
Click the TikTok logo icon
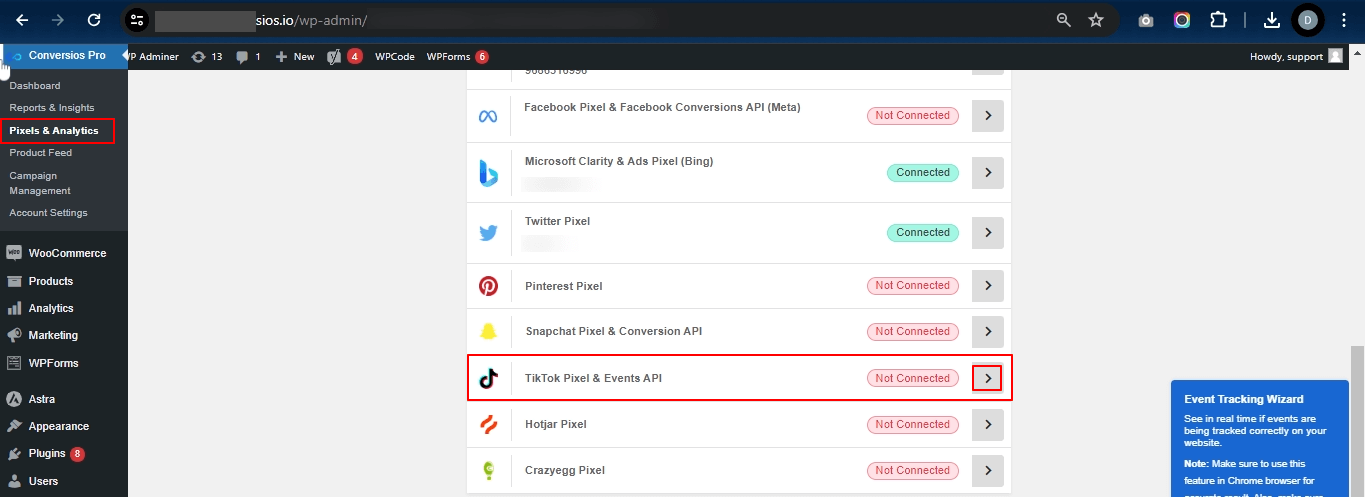point(488,378)
